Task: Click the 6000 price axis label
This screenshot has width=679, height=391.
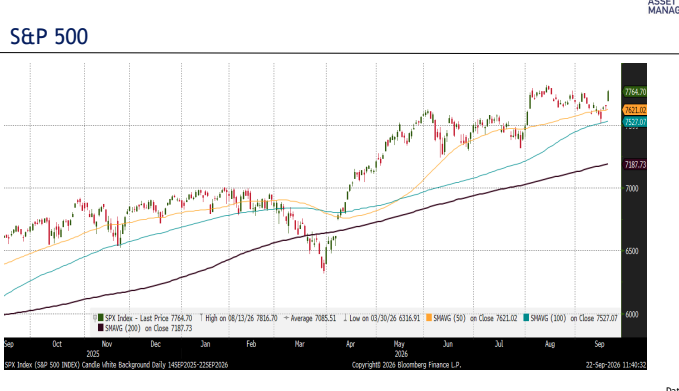Action: pos(632,314)
